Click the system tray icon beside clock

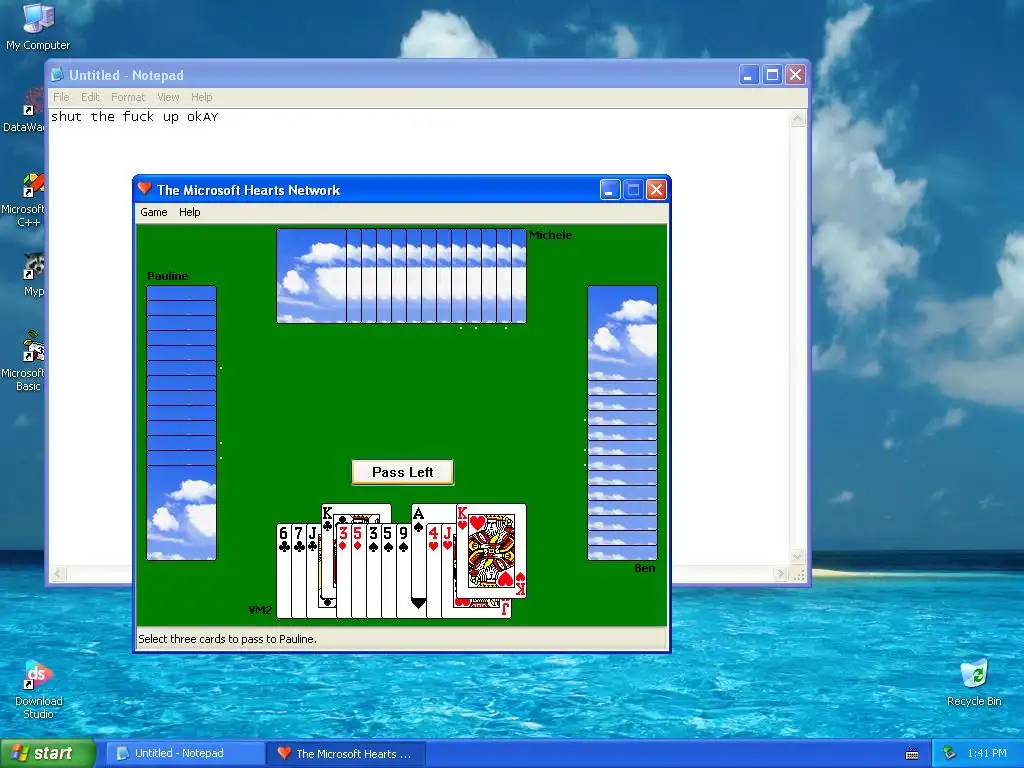point(950,754)
